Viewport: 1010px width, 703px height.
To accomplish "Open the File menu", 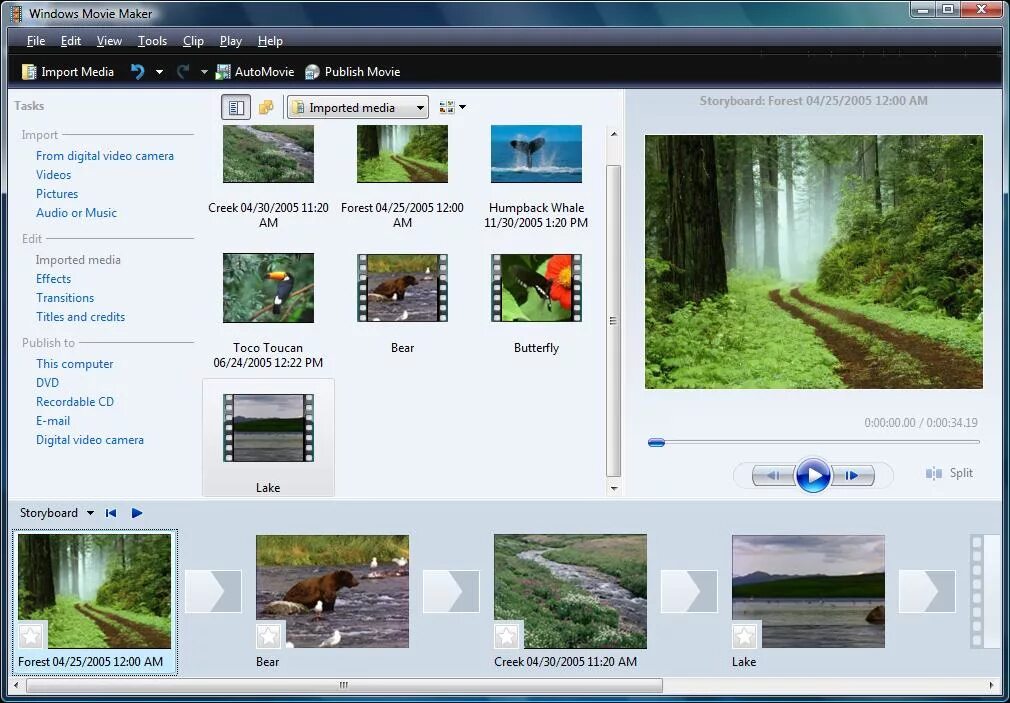I will click(36, 41).
